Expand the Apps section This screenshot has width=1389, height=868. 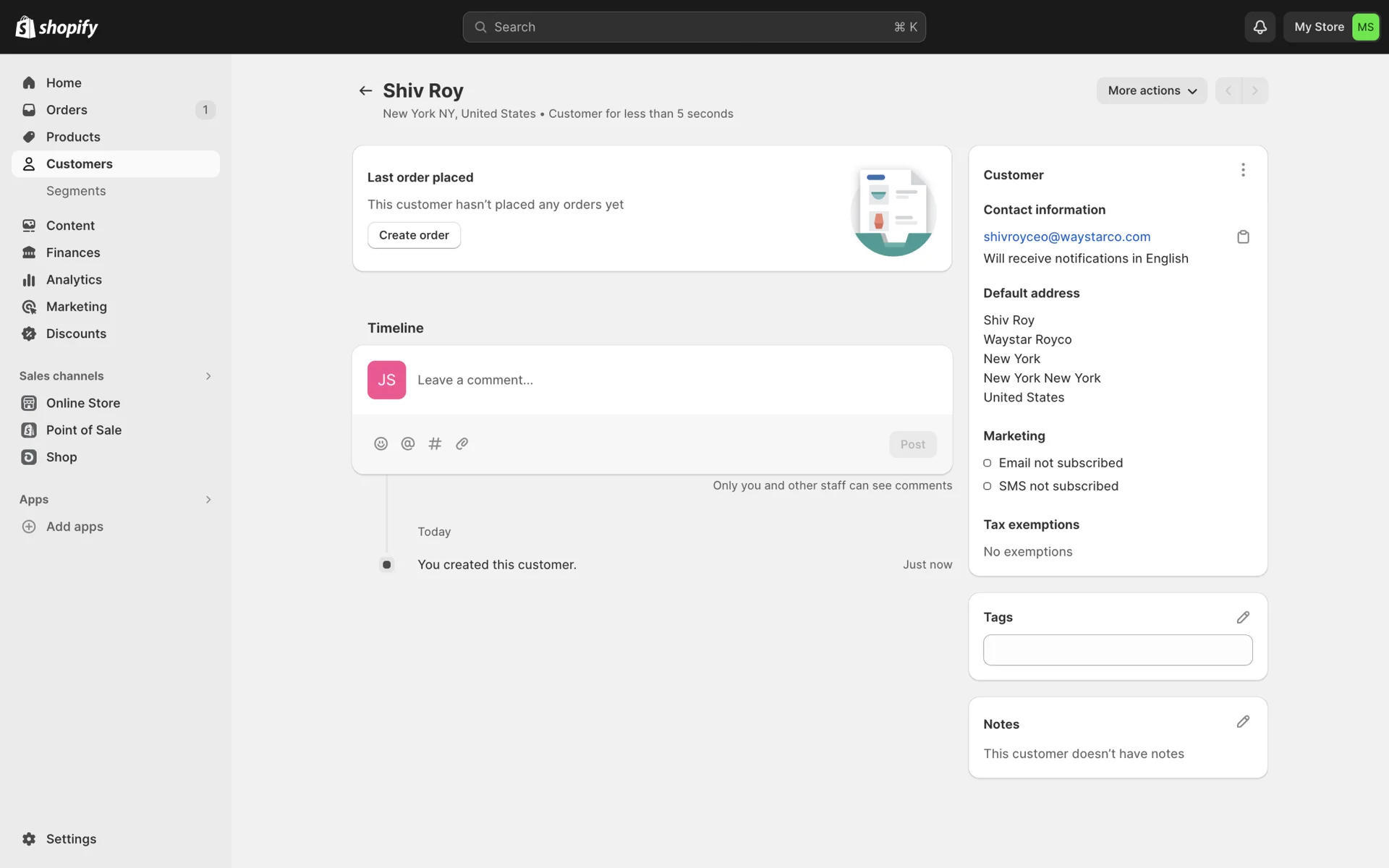(x=208, y=500)
